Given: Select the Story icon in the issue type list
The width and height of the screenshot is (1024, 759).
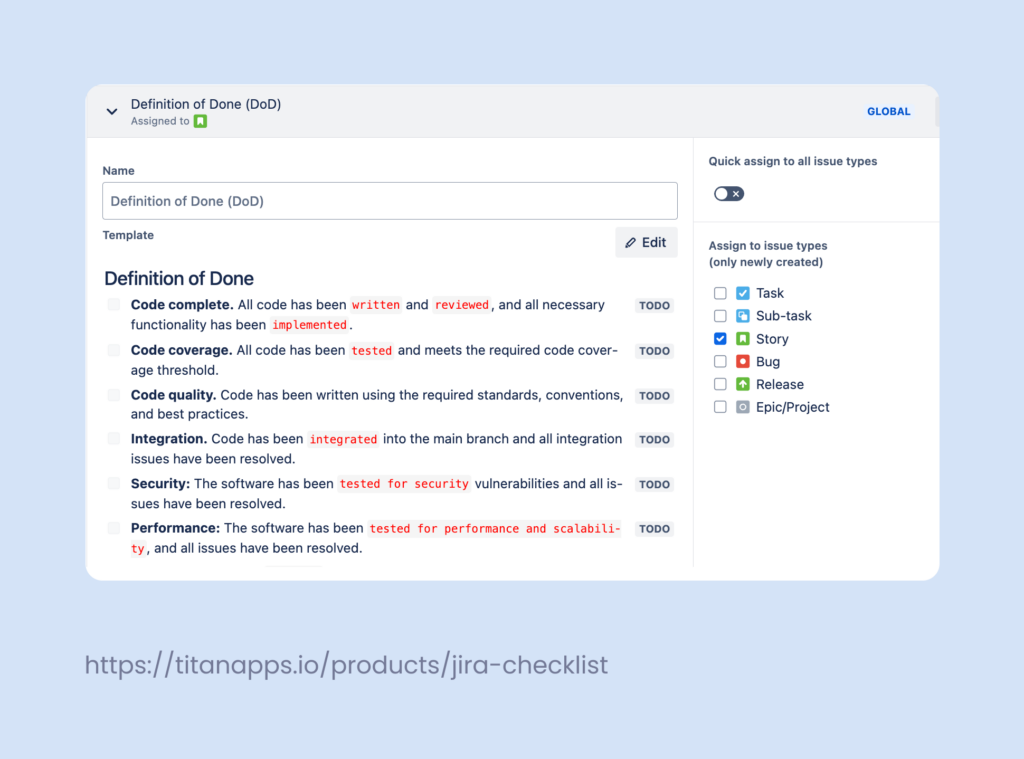Looking at the screenshot, I should tap(743, 338).
